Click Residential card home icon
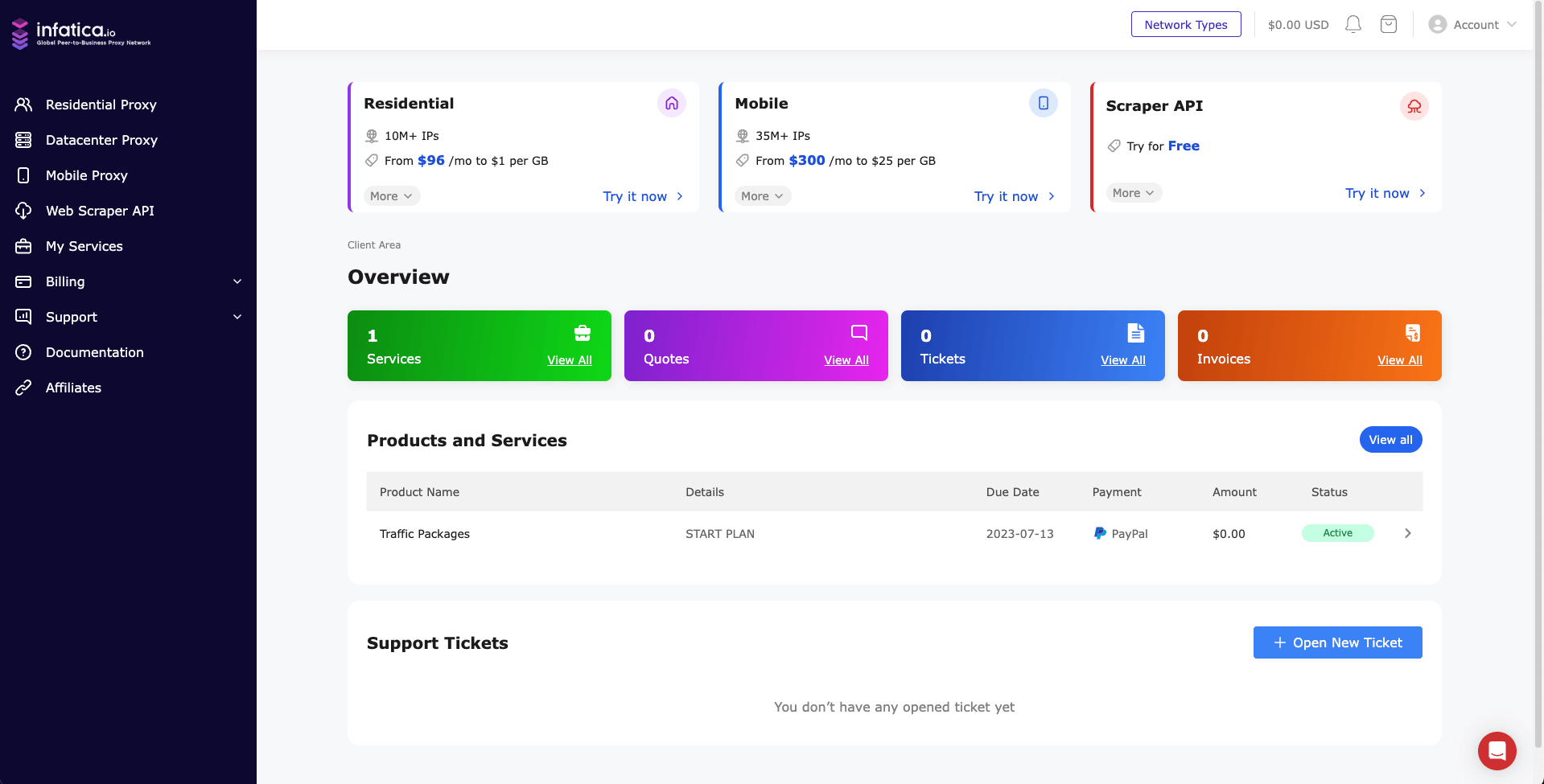Screen dimensions: 1544x784 tap(672, 103)
